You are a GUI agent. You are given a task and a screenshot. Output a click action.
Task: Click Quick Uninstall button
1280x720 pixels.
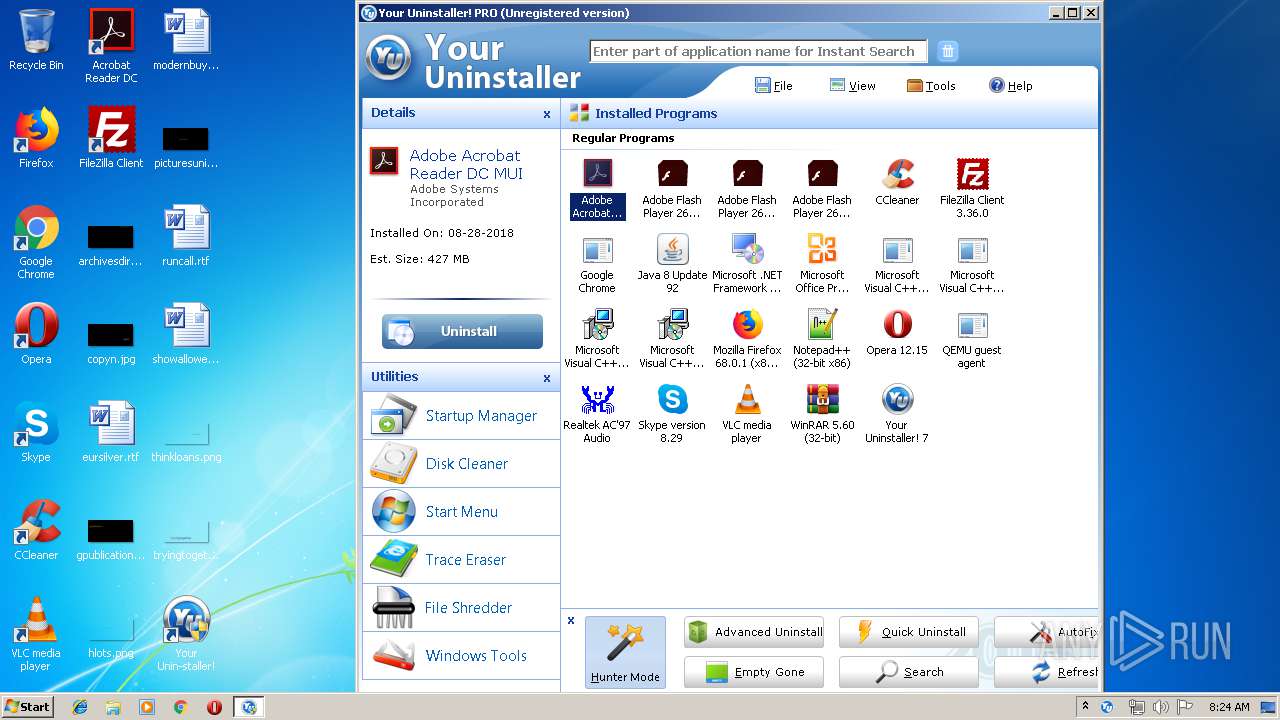point(909,632)
